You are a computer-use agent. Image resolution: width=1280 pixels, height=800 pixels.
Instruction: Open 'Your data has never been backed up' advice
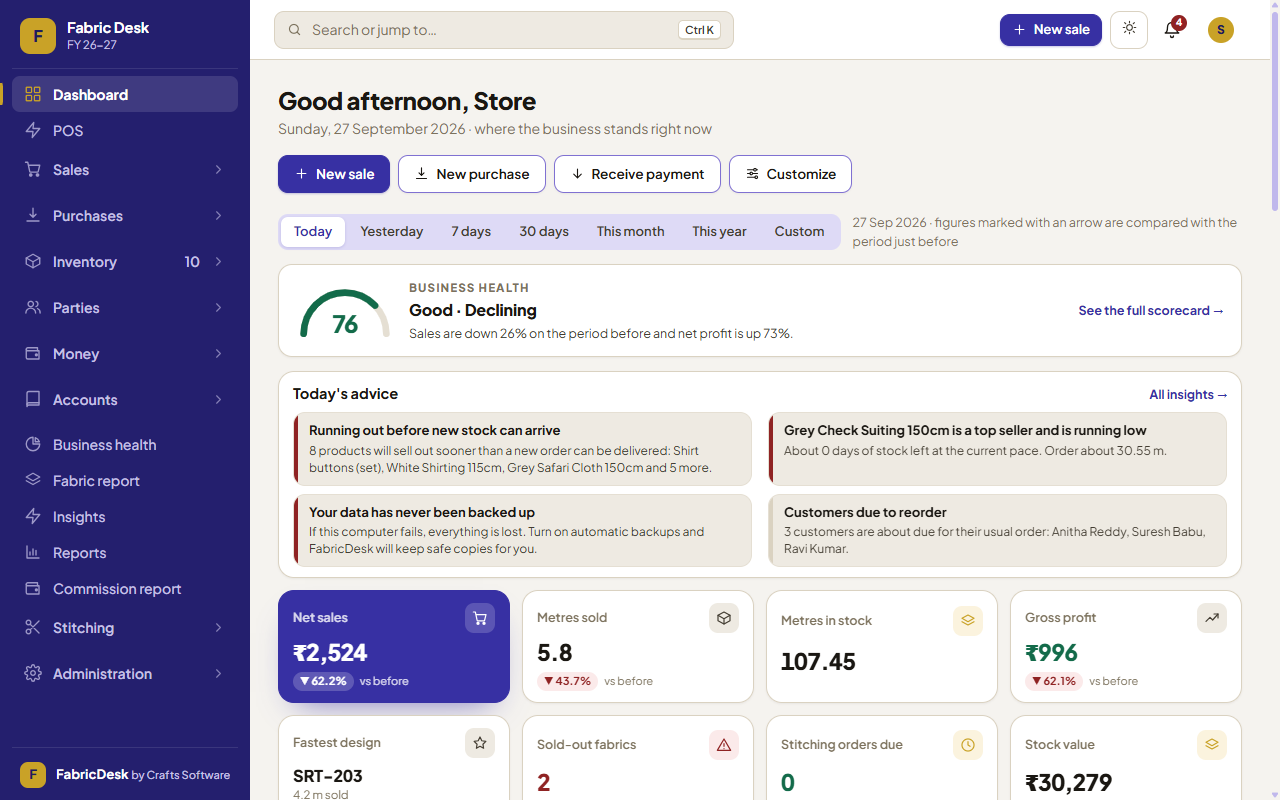point(522,530)
